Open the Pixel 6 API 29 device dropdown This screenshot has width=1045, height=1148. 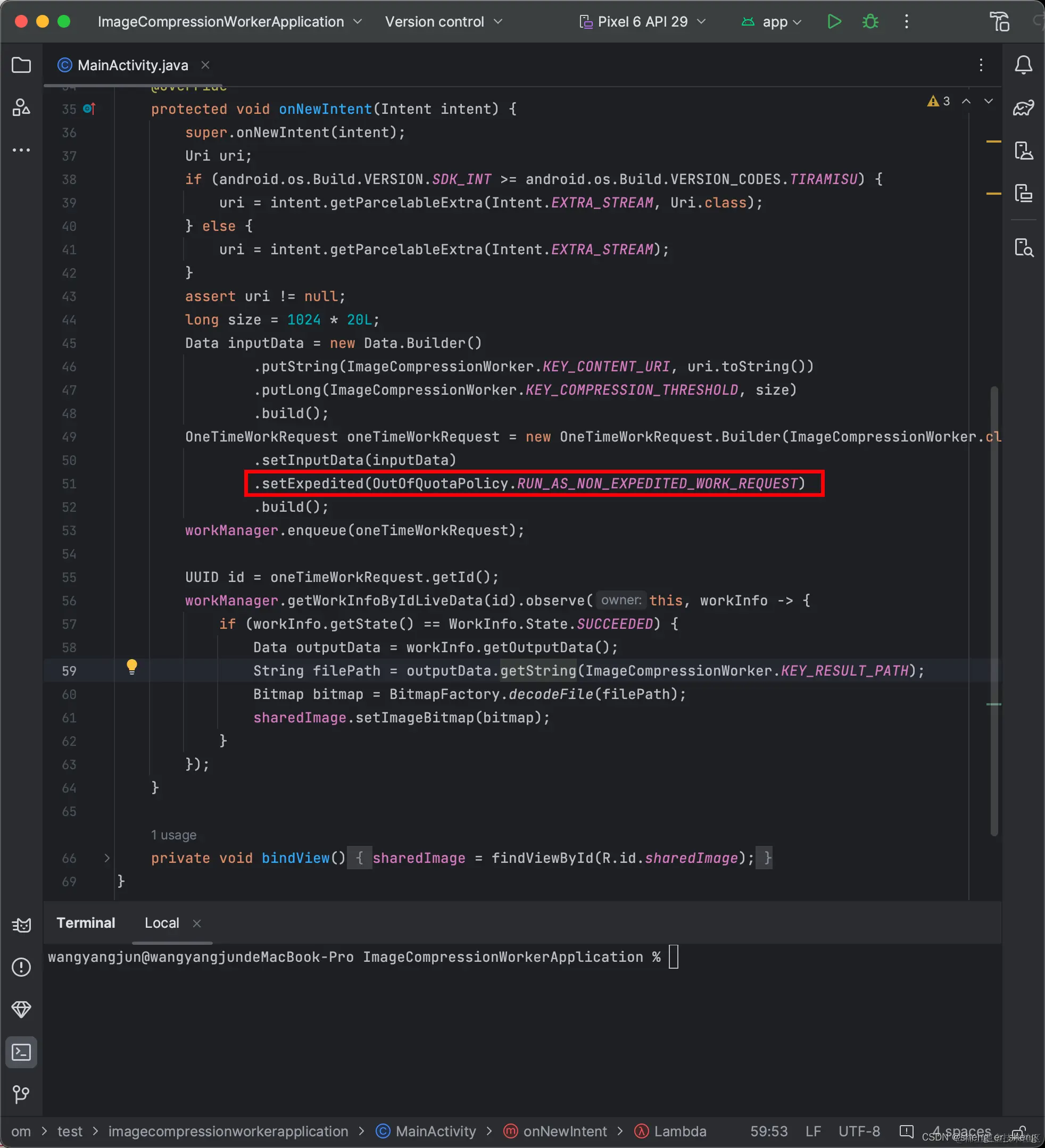(642, 22)
